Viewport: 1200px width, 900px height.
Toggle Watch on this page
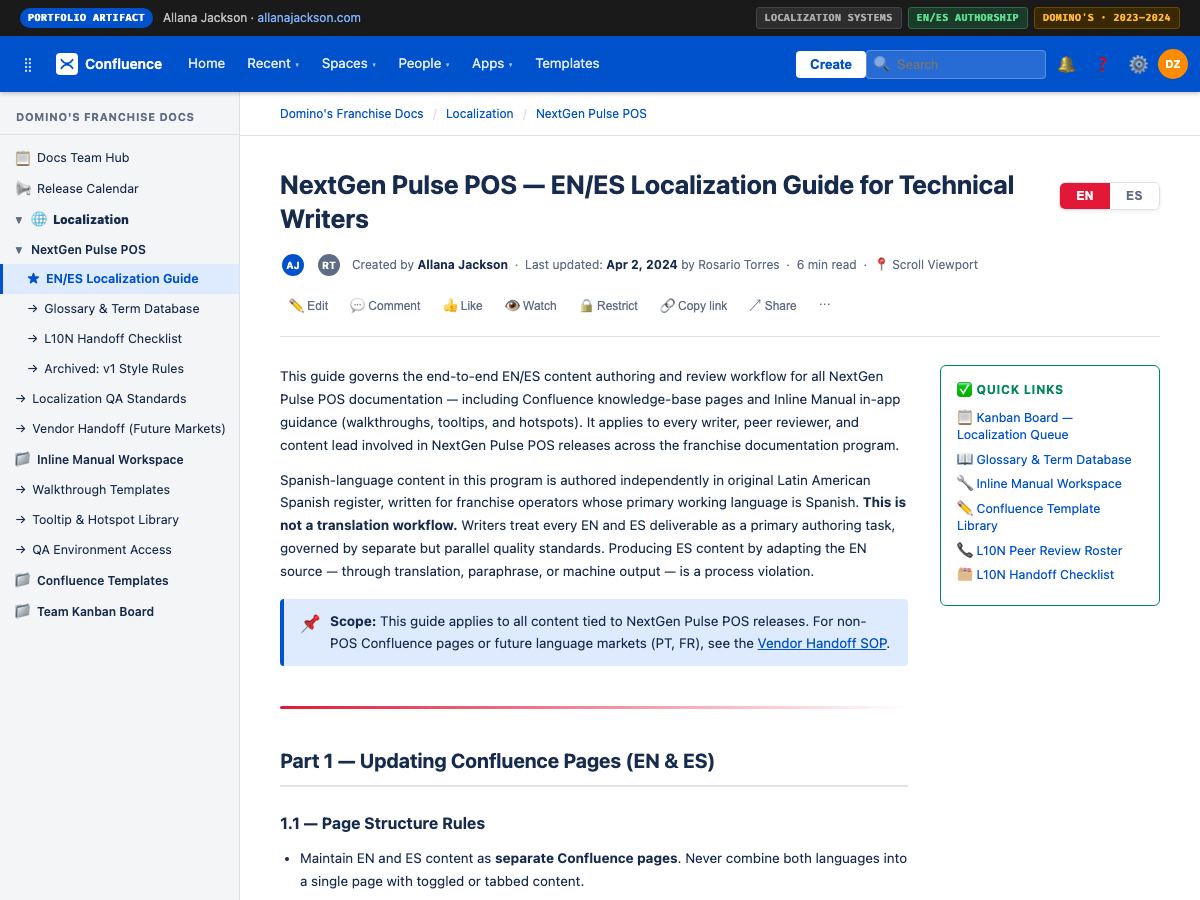point(530,306)
